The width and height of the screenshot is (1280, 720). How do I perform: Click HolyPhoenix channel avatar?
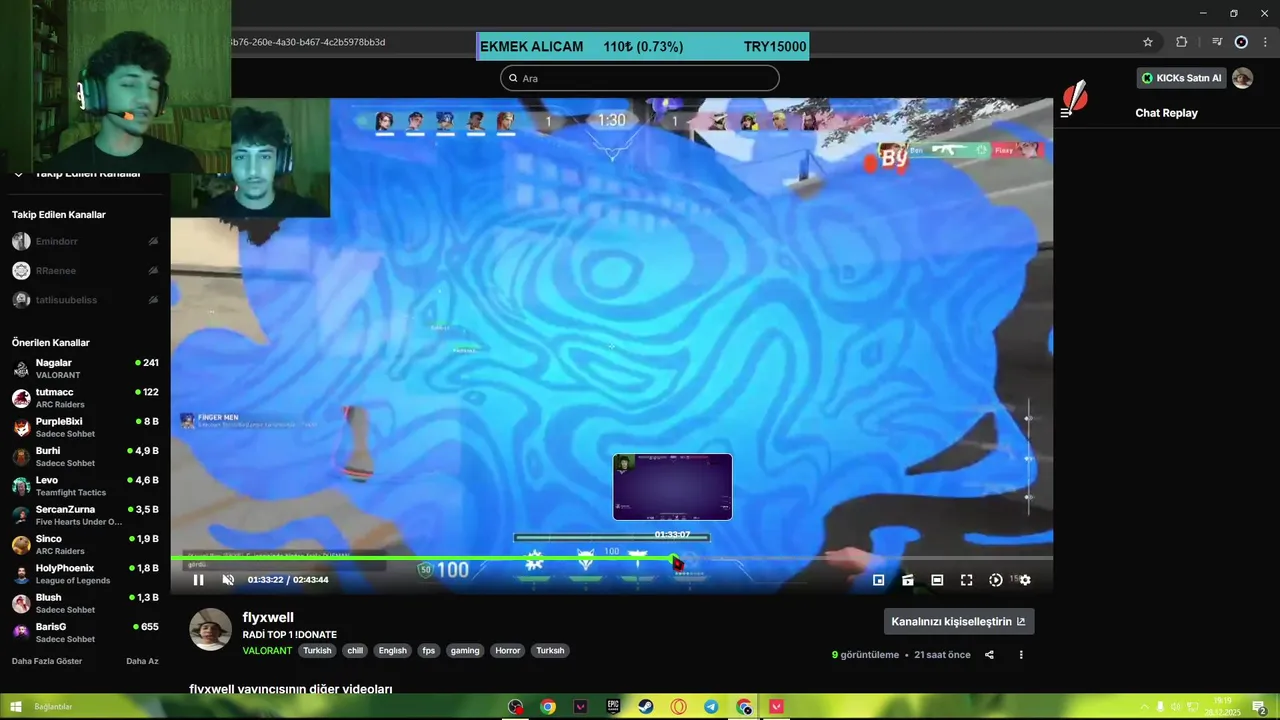[x=21, y=574]
